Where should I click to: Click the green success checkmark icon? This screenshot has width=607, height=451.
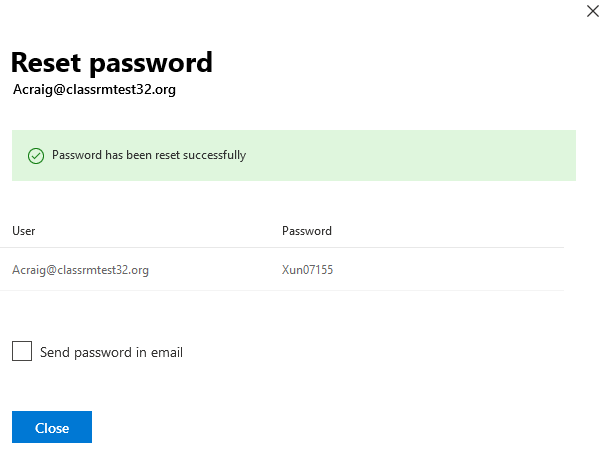[35, 156]
